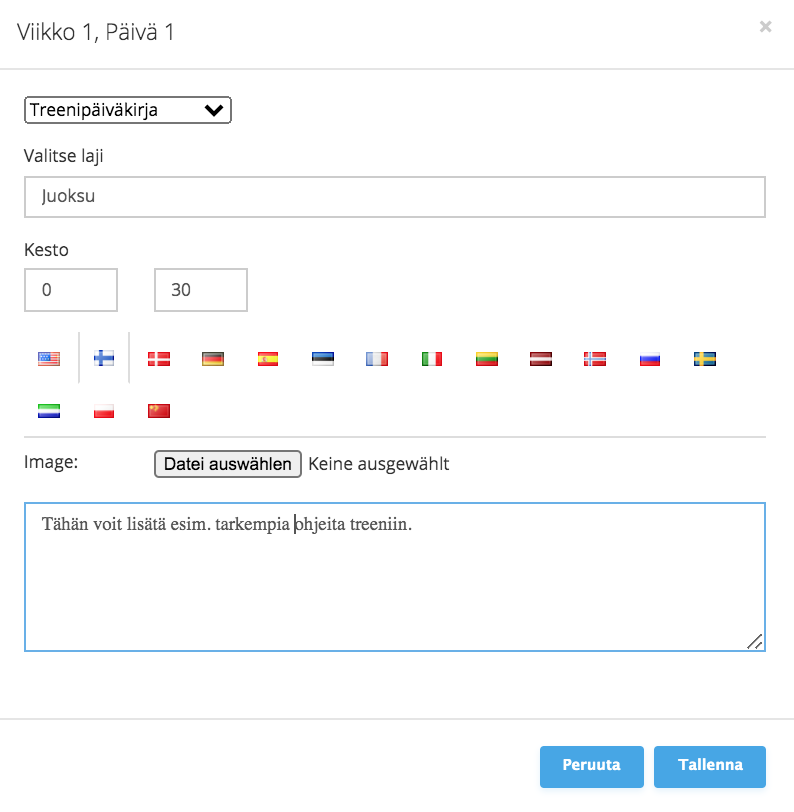Click the Datei auswählen file button
The image size is (794, 812).
pyautogui.click(x=228, y=464)
